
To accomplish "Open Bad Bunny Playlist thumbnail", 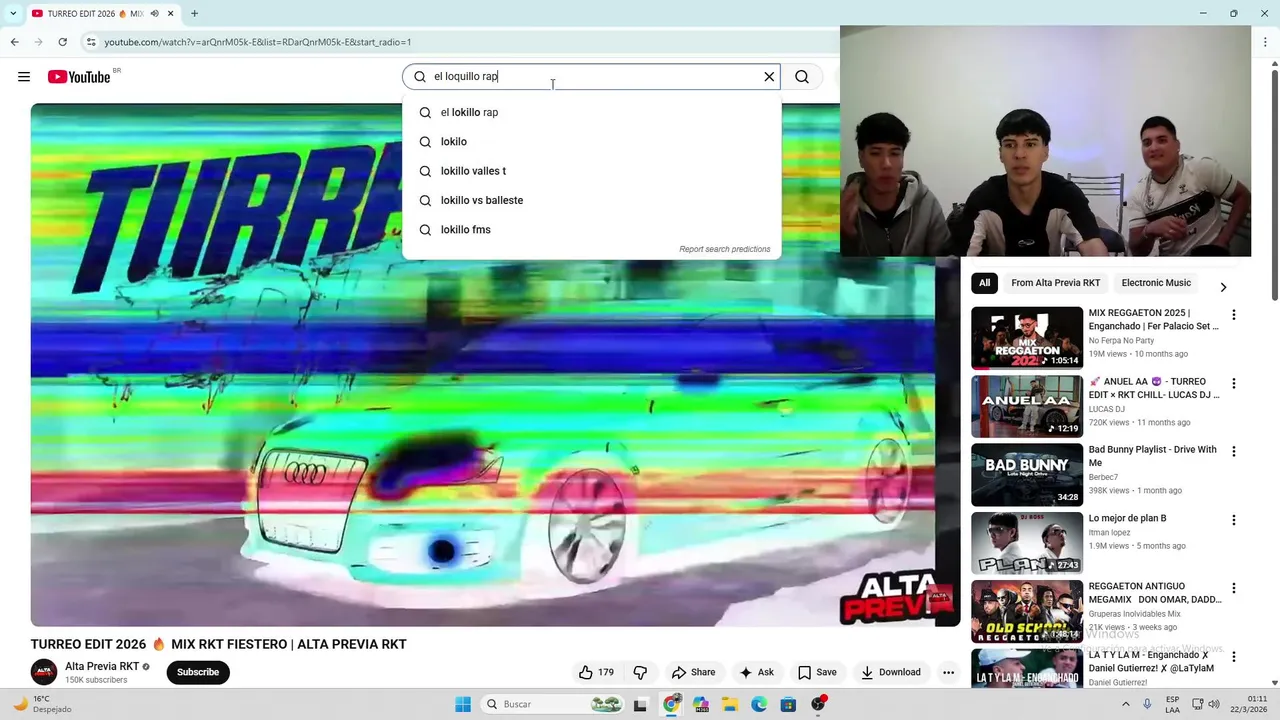I will click(x=1027, y=475).
